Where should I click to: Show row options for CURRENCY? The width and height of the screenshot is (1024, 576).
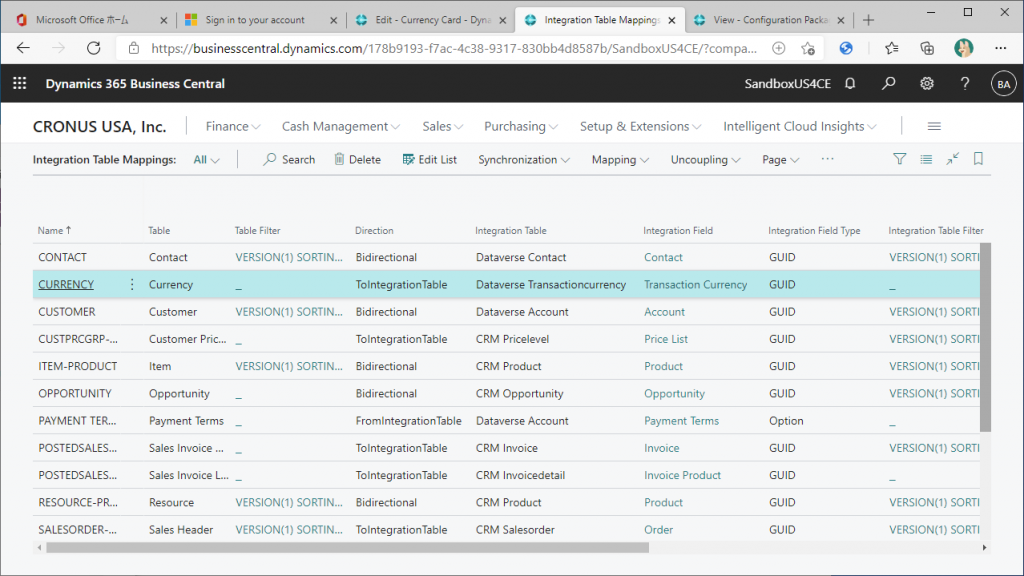click(x=132, y=284)
